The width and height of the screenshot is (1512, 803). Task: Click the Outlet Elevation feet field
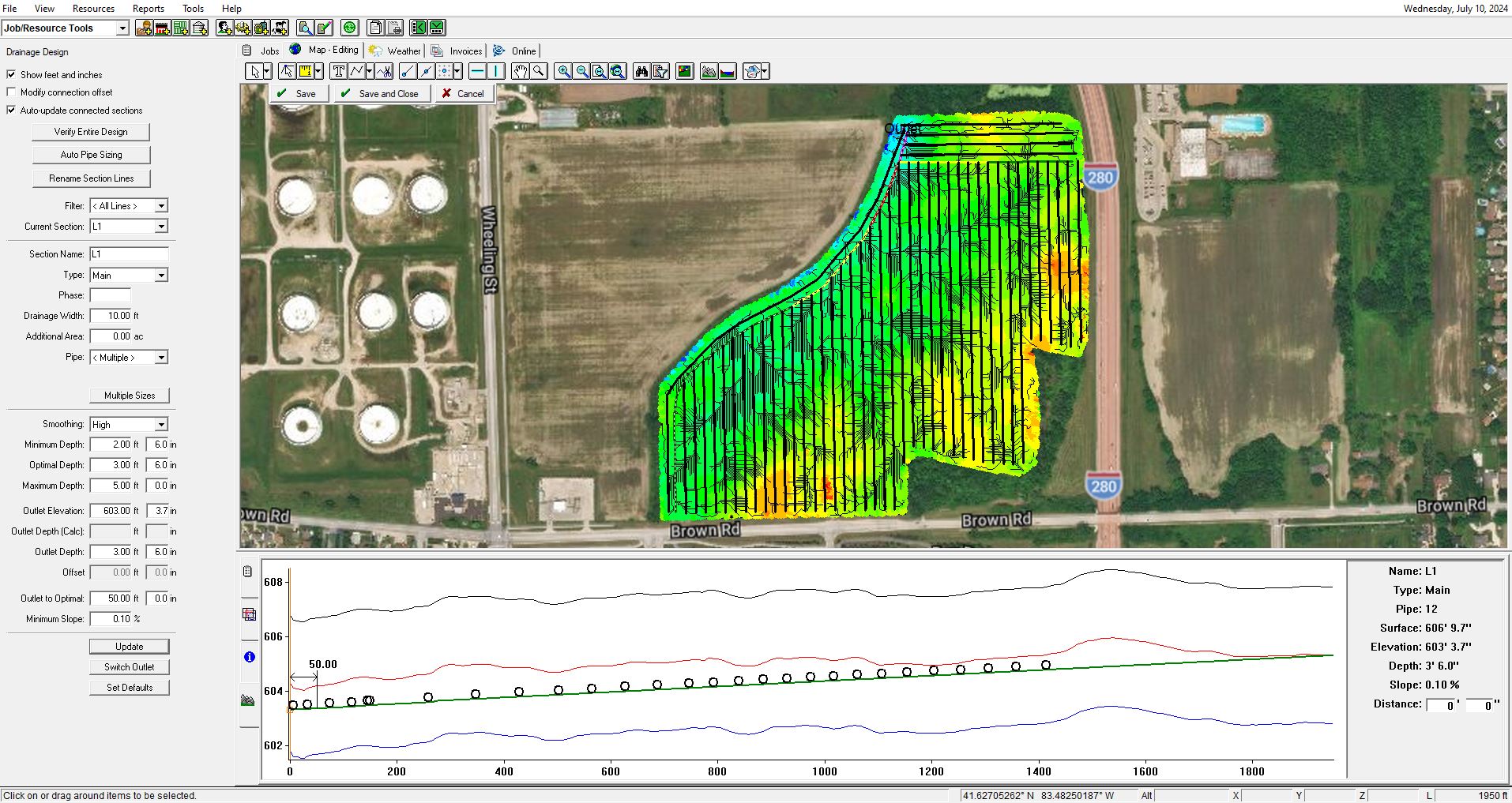click(111, 511)
